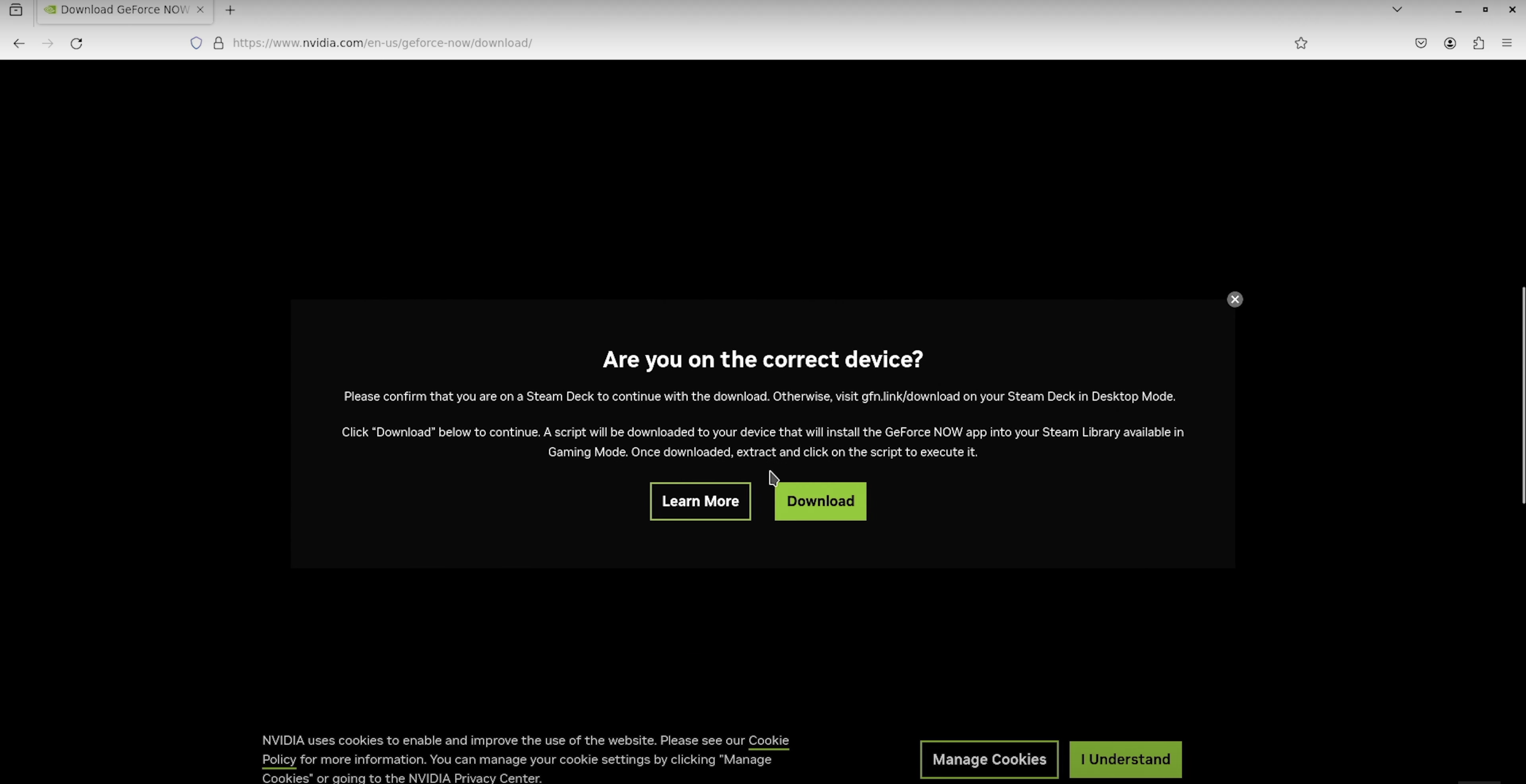Open a new browser tab
This screenshot has height=784, width=1526.
230,10
